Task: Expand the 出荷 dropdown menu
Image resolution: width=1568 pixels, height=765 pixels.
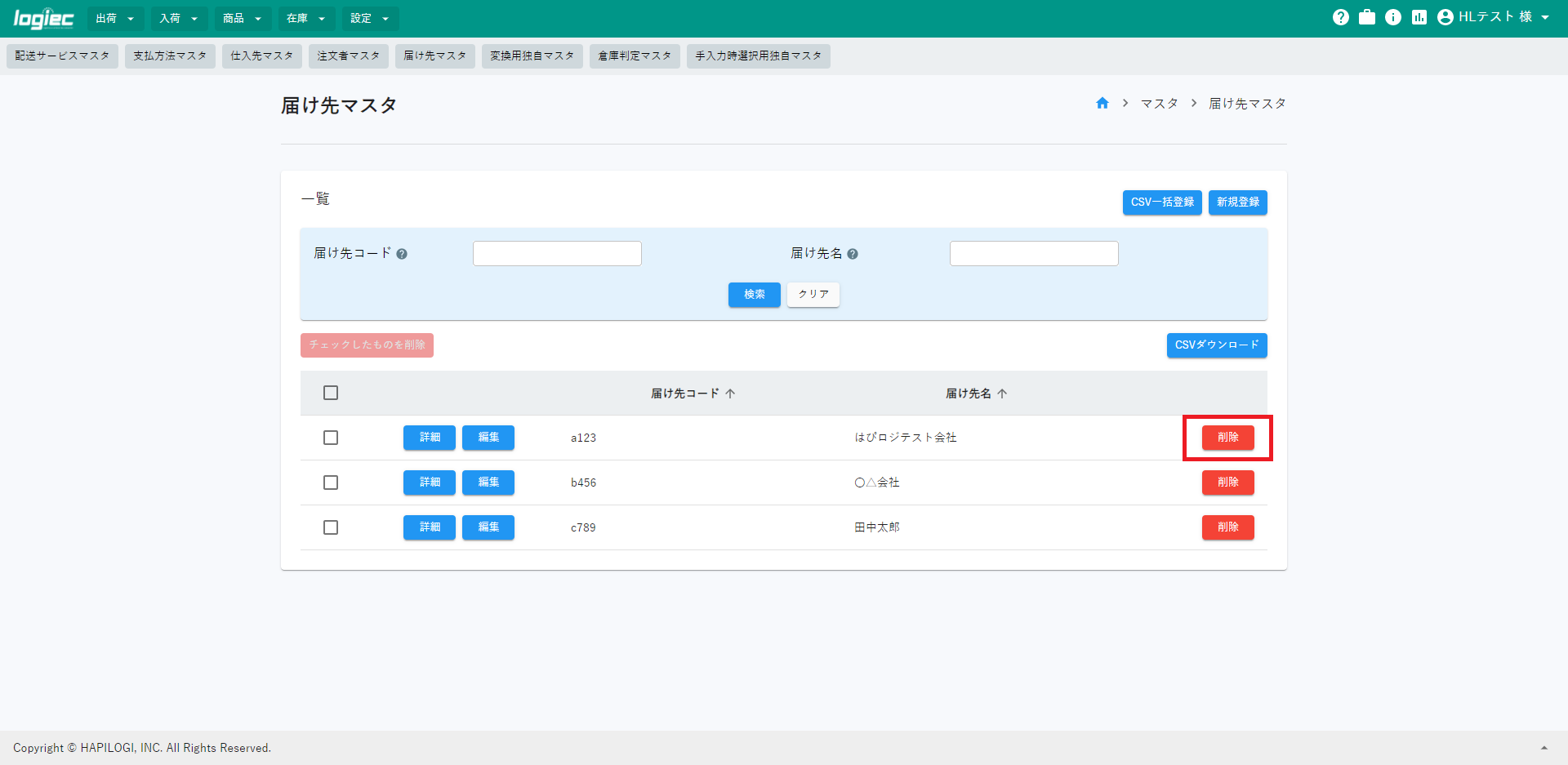Action: 115,18
